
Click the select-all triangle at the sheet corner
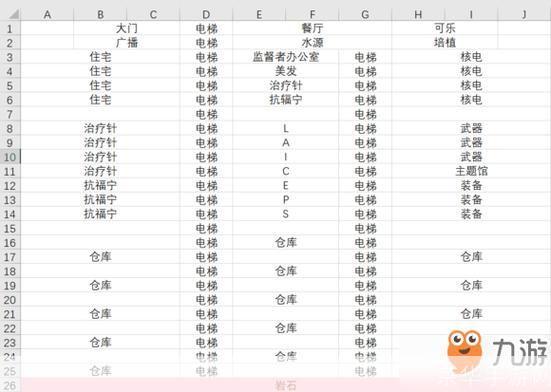[13, 14]
